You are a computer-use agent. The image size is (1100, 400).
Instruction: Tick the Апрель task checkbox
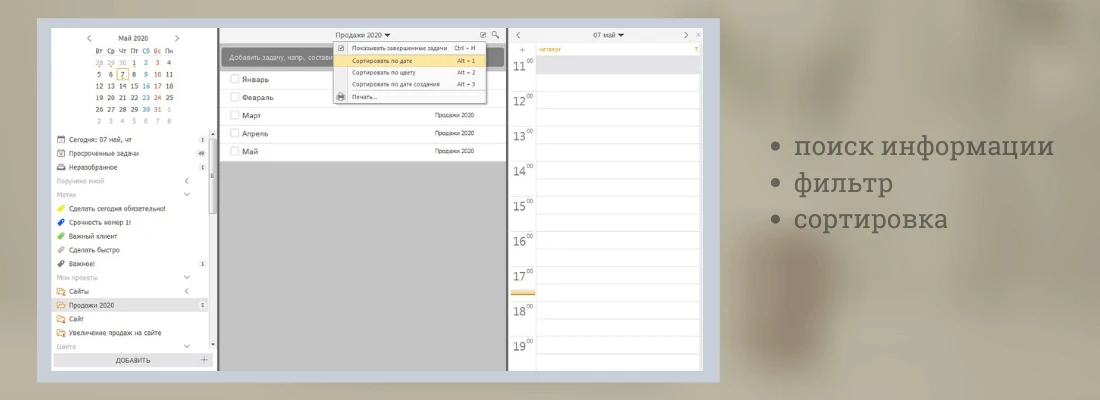pos(234,134)
